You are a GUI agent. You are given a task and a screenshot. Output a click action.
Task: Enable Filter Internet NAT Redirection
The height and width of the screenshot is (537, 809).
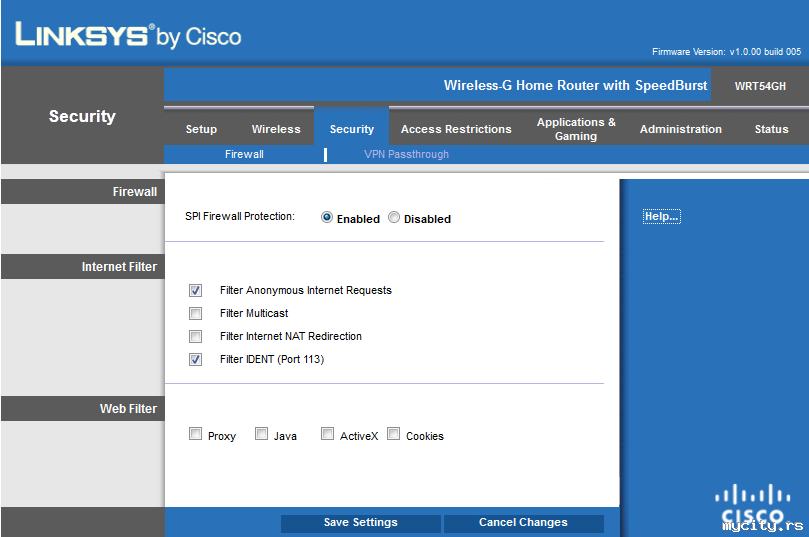tap(196, 337)
